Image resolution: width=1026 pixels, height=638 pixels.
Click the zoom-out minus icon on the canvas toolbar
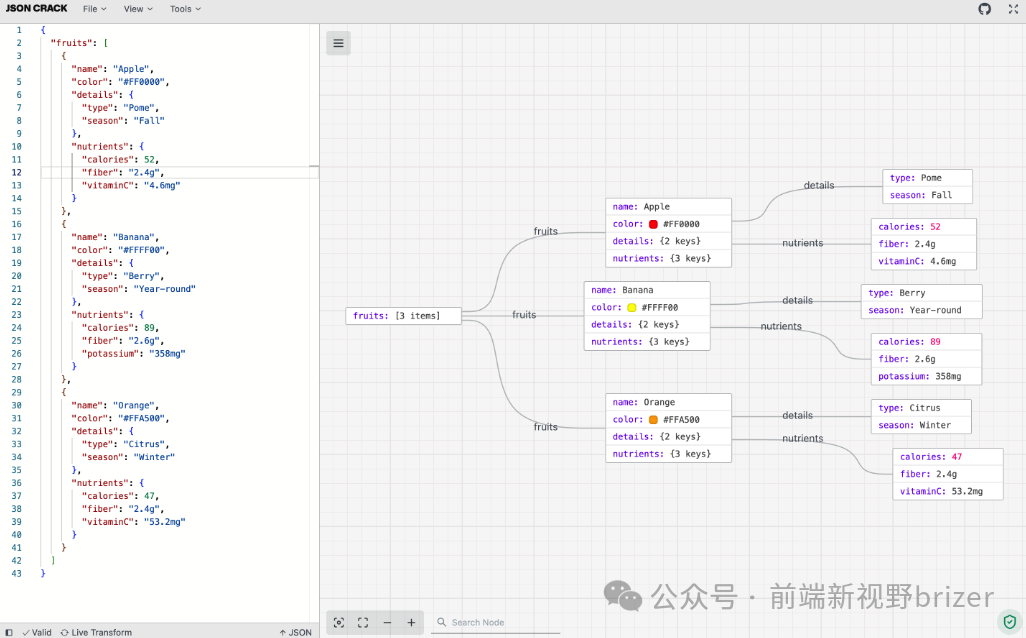click(387, 622)
